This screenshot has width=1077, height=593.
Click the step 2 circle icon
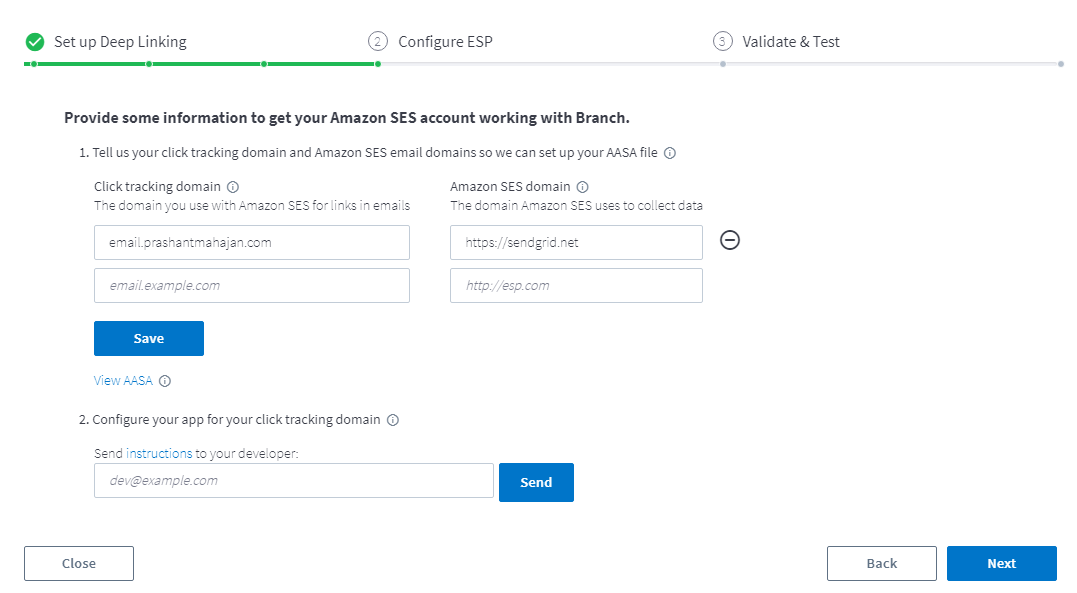pyautogui.click(x=377, y=42)
